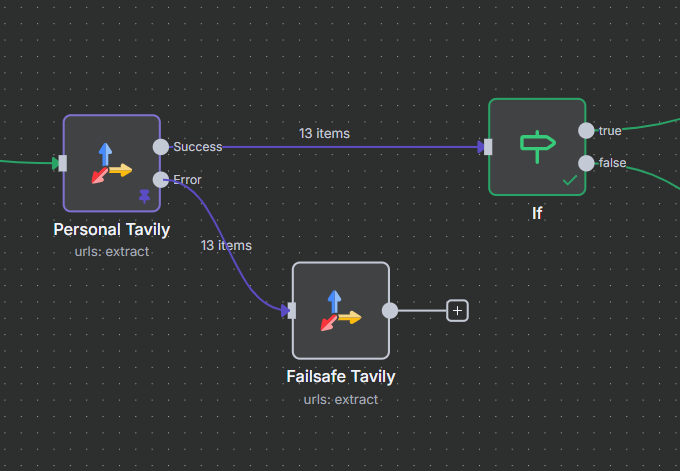Click the green checkmark on If node

(x=570, y=180)
